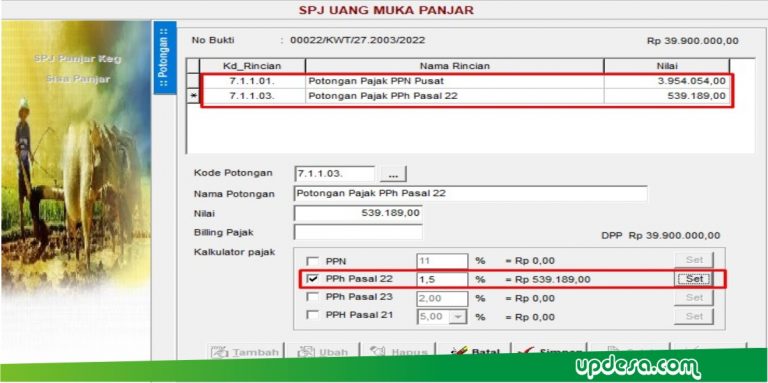Click the Simpan save checkmark icon
The height and width of the screenshot is (383, 768).
pos(526,352)
